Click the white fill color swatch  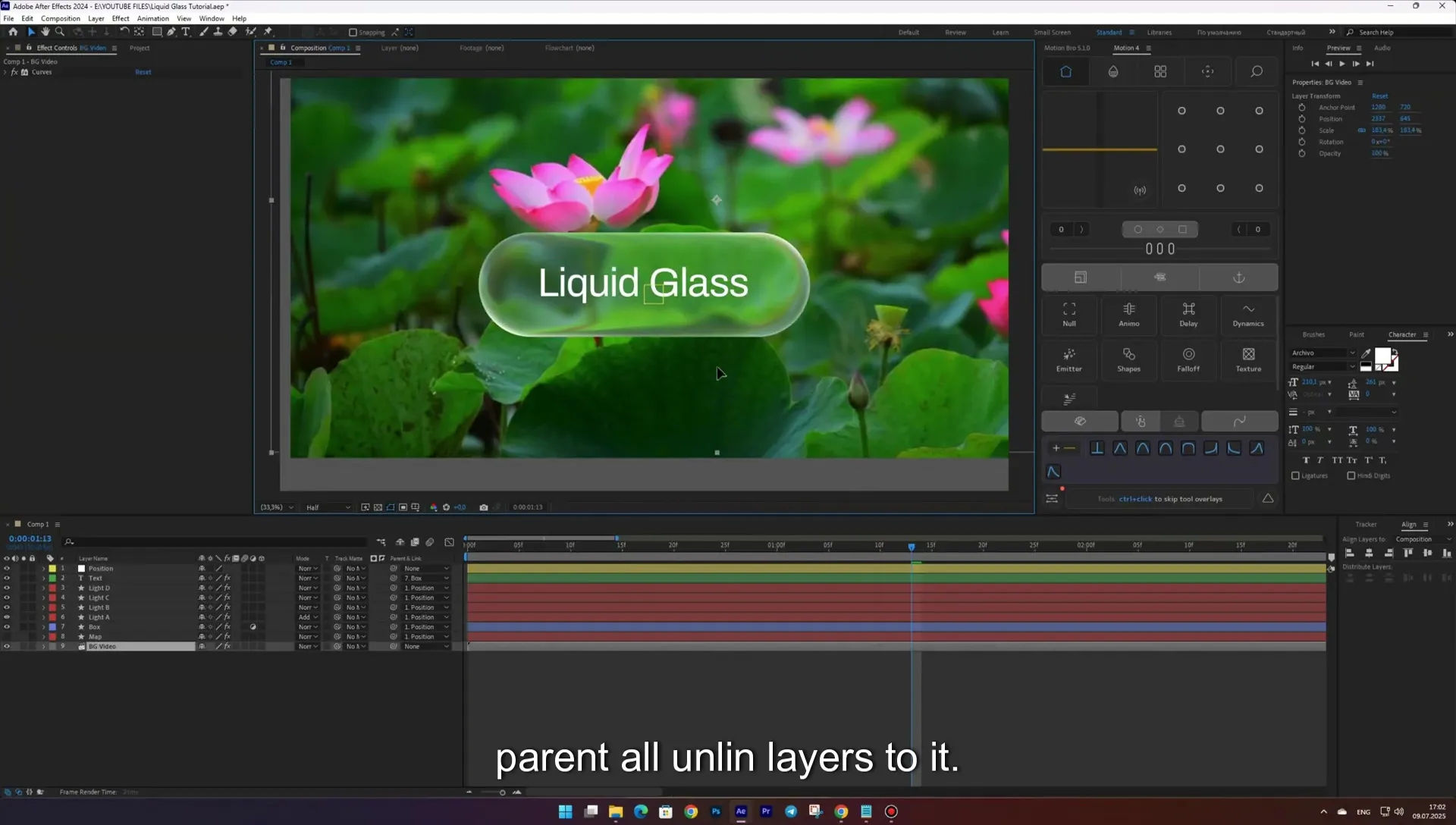1382,356
